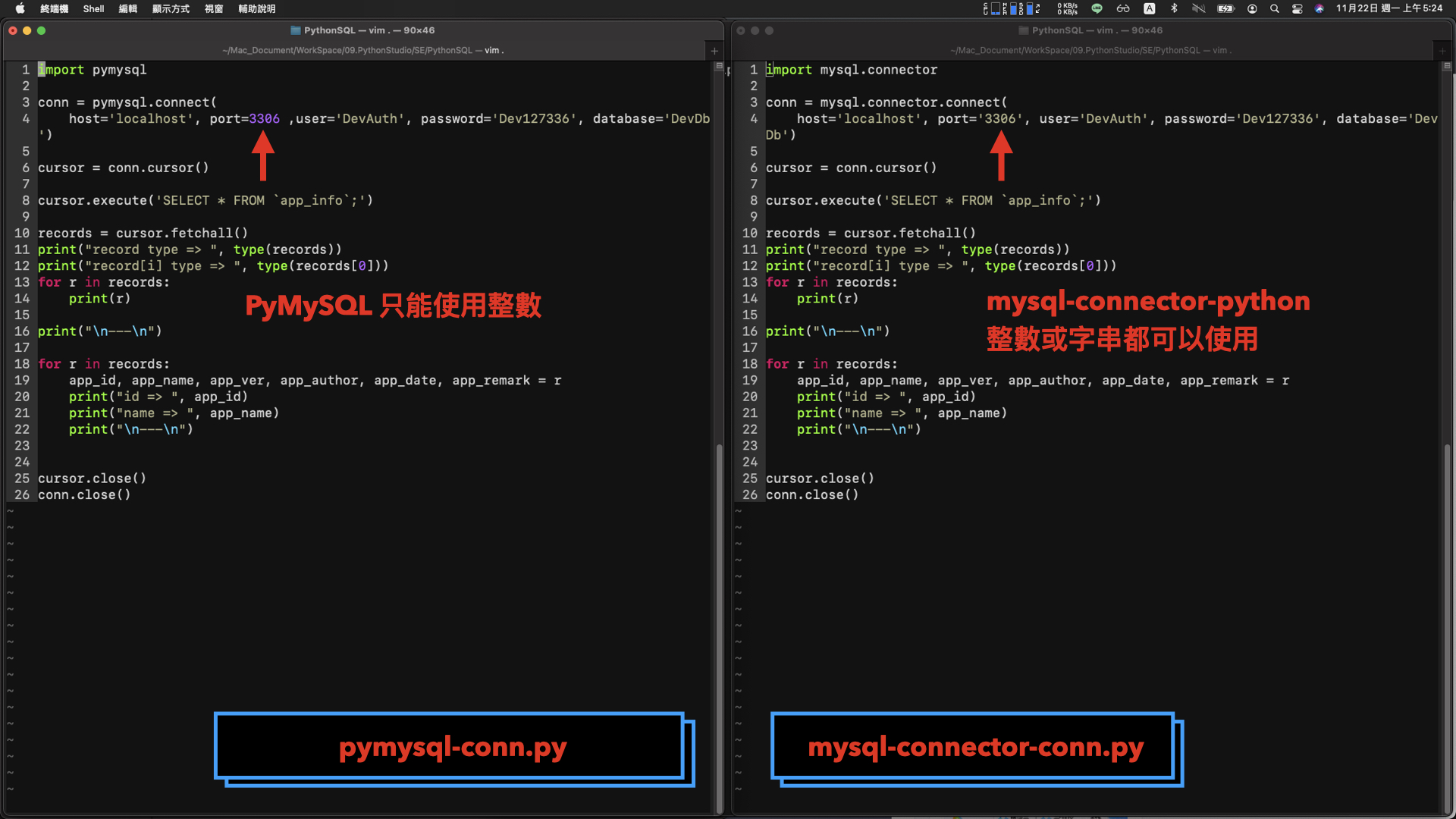Image resolution: width=1456 pixels, height=819 pixels.
Task: Click the left terminal vertical scrollbar
Action: coord(719,629)
